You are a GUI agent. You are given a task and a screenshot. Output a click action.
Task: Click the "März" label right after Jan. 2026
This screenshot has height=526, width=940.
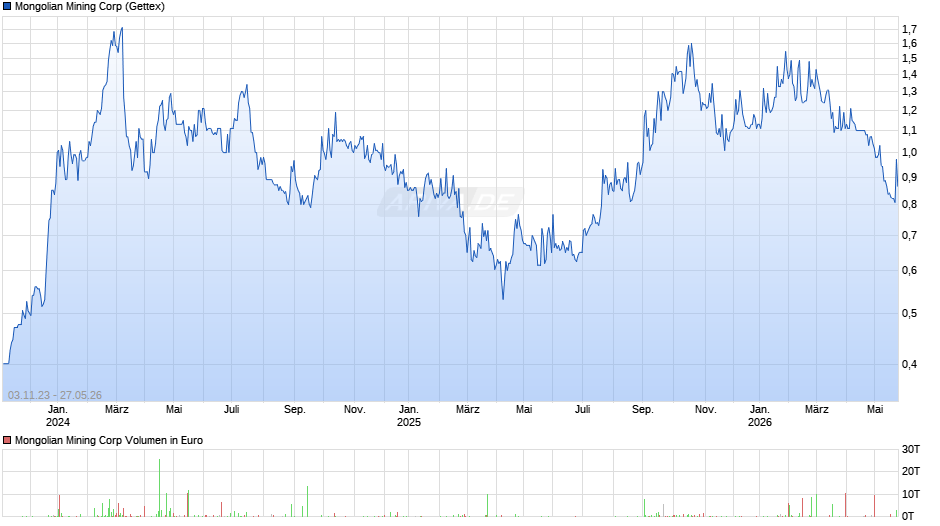point(817,410)
